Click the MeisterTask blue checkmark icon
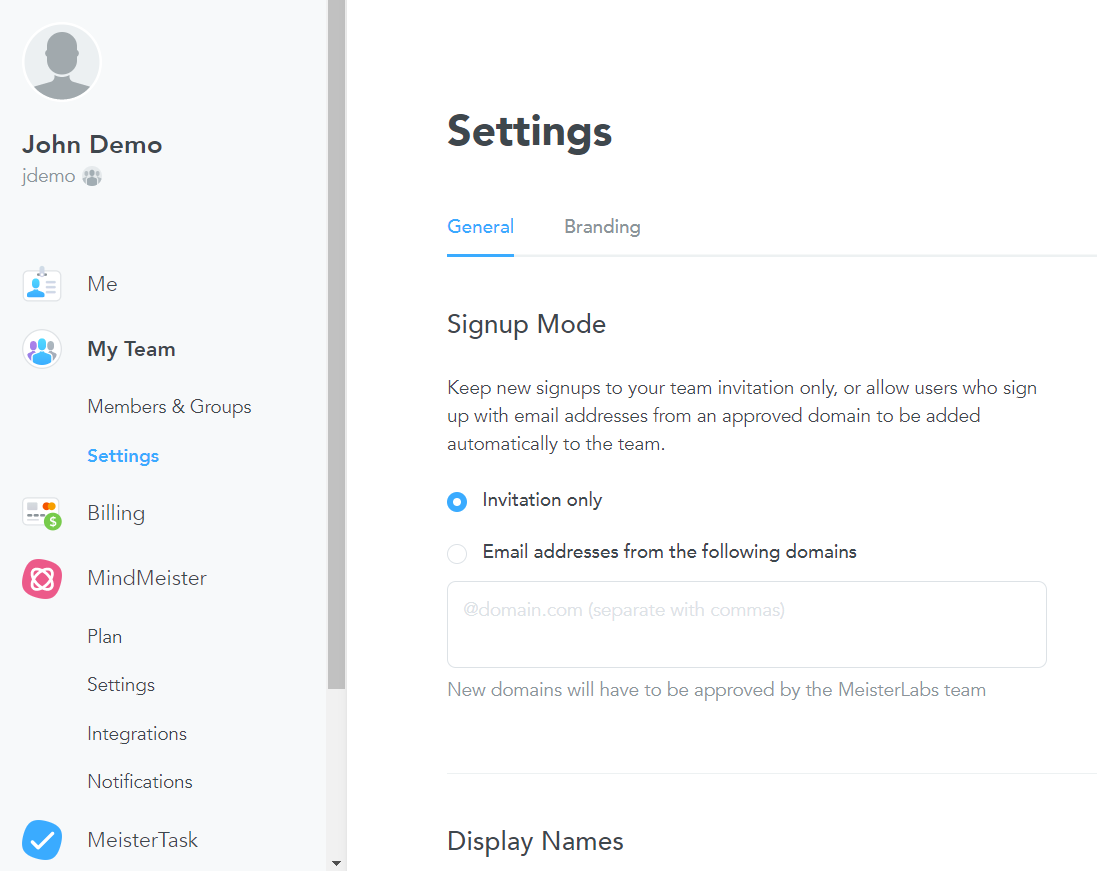This screenshot has height=871, width=1097. pos(42,840)
